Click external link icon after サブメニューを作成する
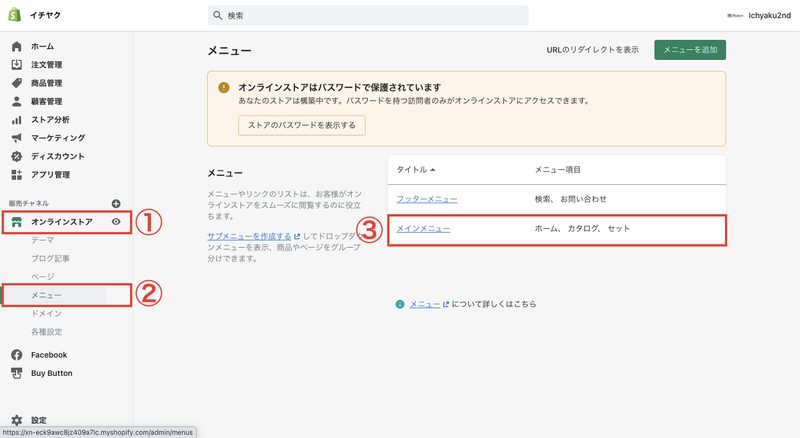The height and width of the screenshot is (438, 800). (x=297, y=236)
